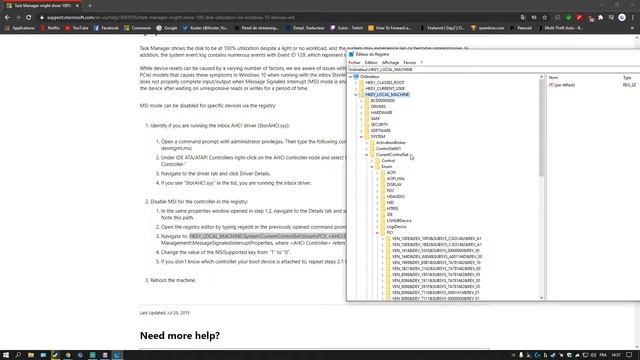Open the YouTube bookmark
The image size is (640, 360).
coord(77,28)
